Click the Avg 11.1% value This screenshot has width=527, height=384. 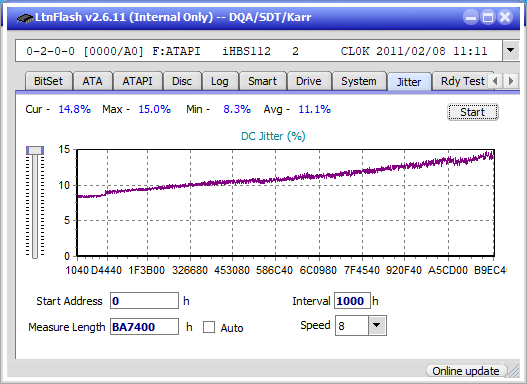pos(315,109)
